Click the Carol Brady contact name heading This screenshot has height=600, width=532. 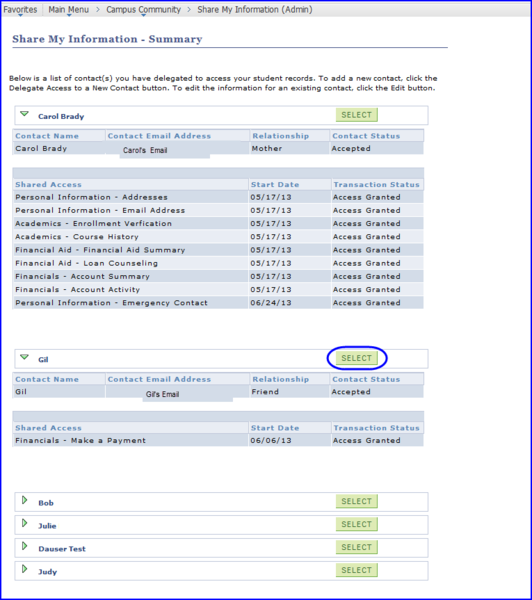(x=61, y=116)
